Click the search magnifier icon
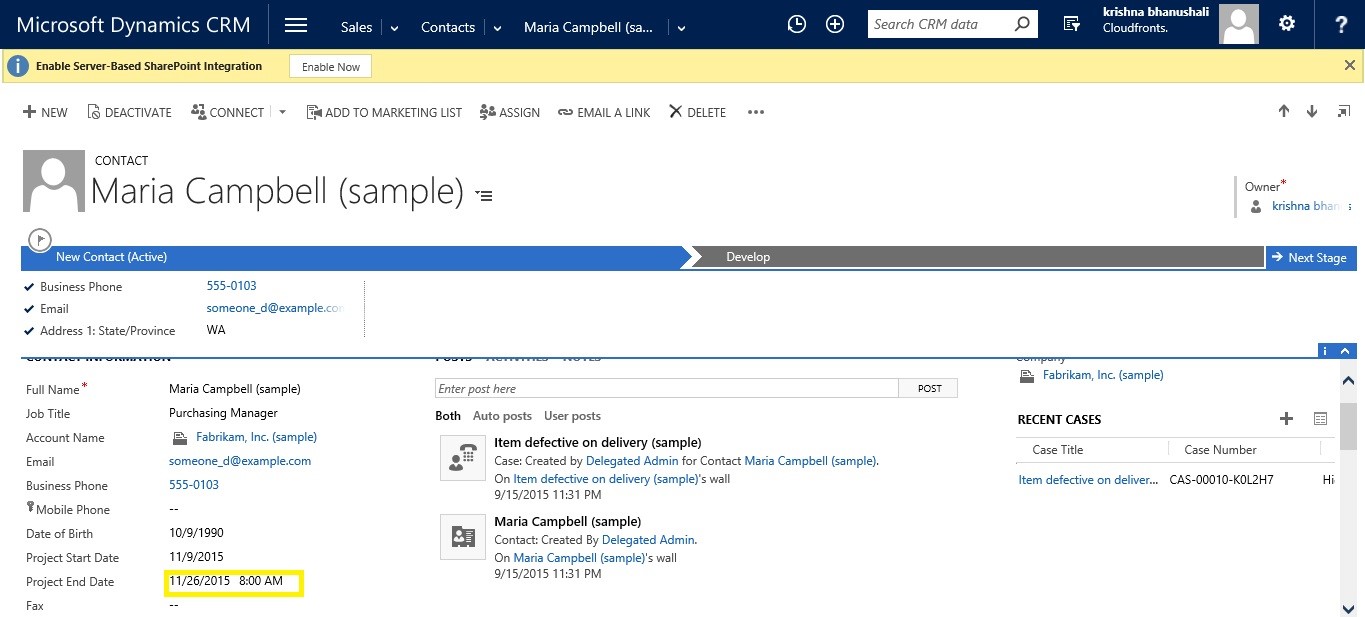Viewport: 1365px width, 617px height. point(1021,24)
